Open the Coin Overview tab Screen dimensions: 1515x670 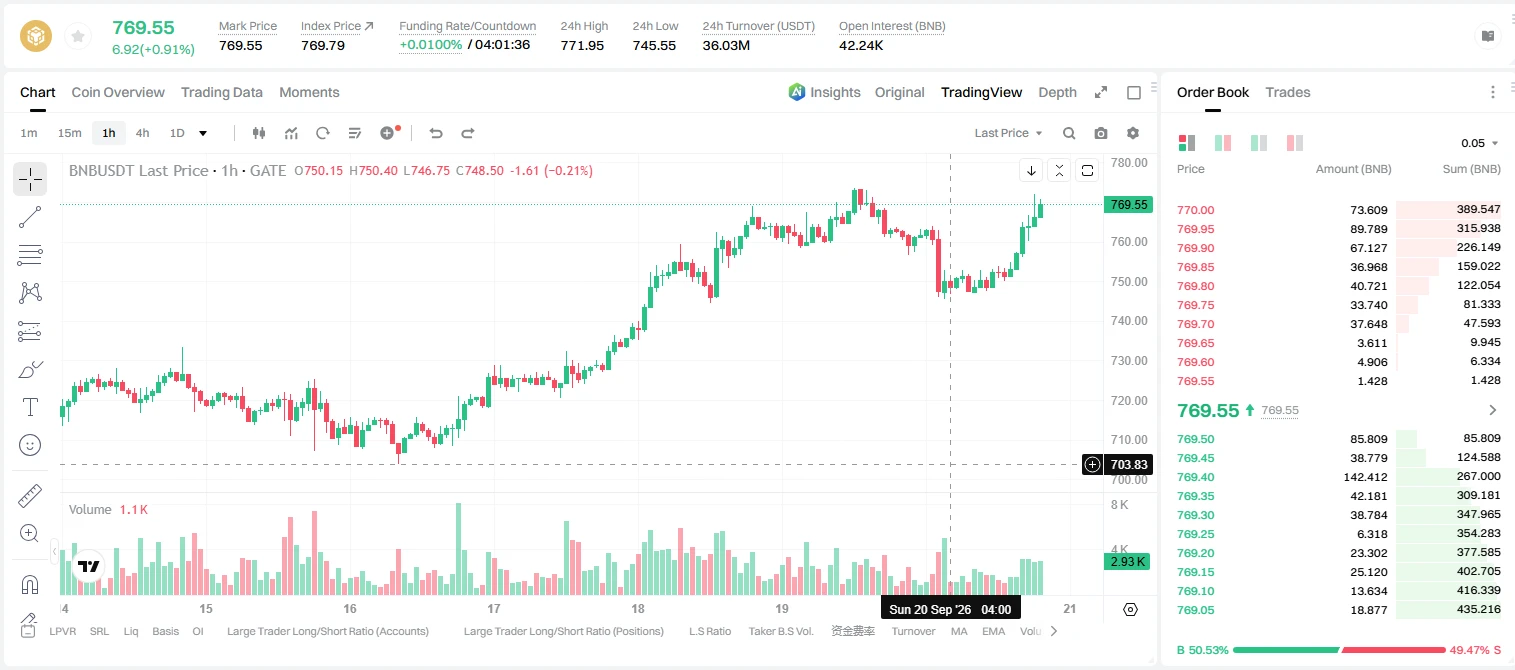(x=118, y=92)
